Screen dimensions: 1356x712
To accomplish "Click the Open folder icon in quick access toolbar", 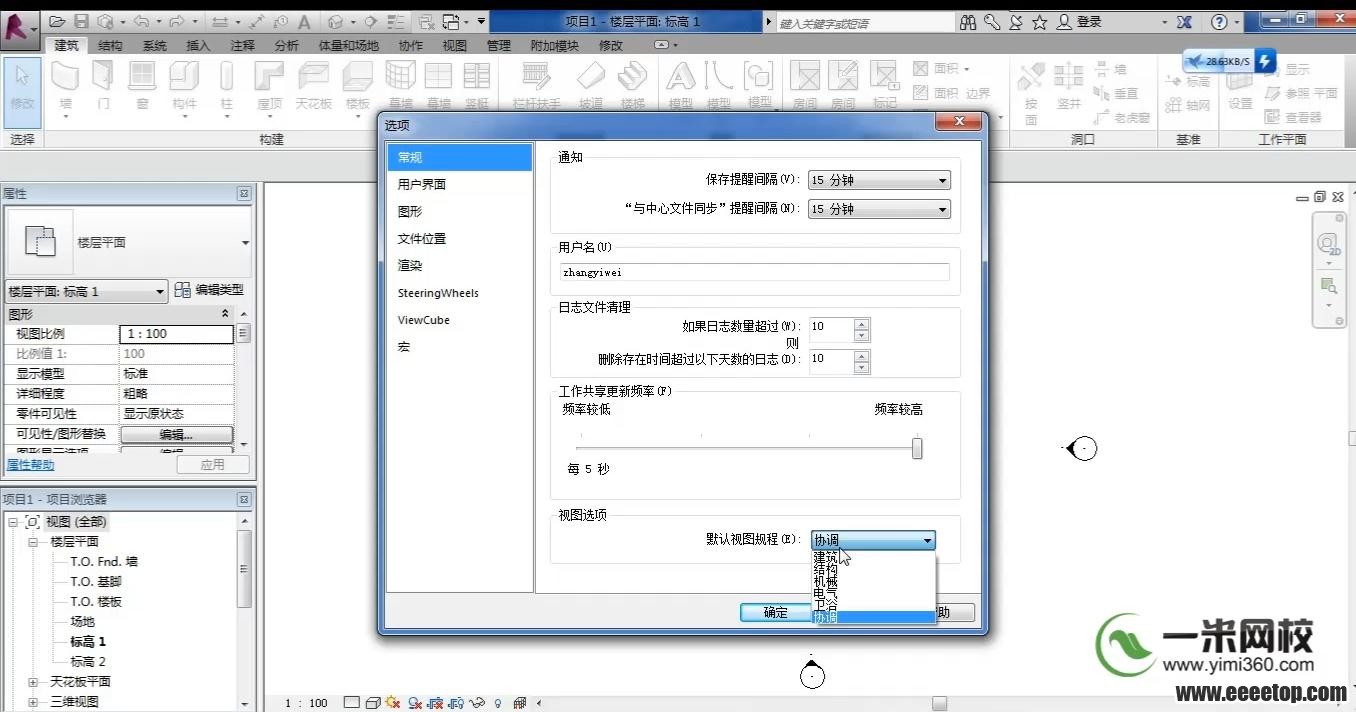I will click(x=57, y=21).
